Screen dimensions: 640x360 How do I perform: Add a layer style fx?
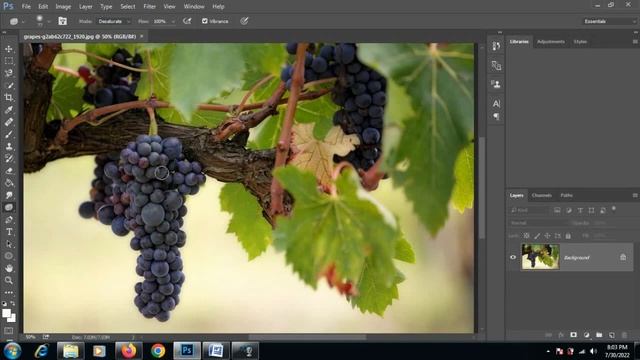click(x=561, y=335)
